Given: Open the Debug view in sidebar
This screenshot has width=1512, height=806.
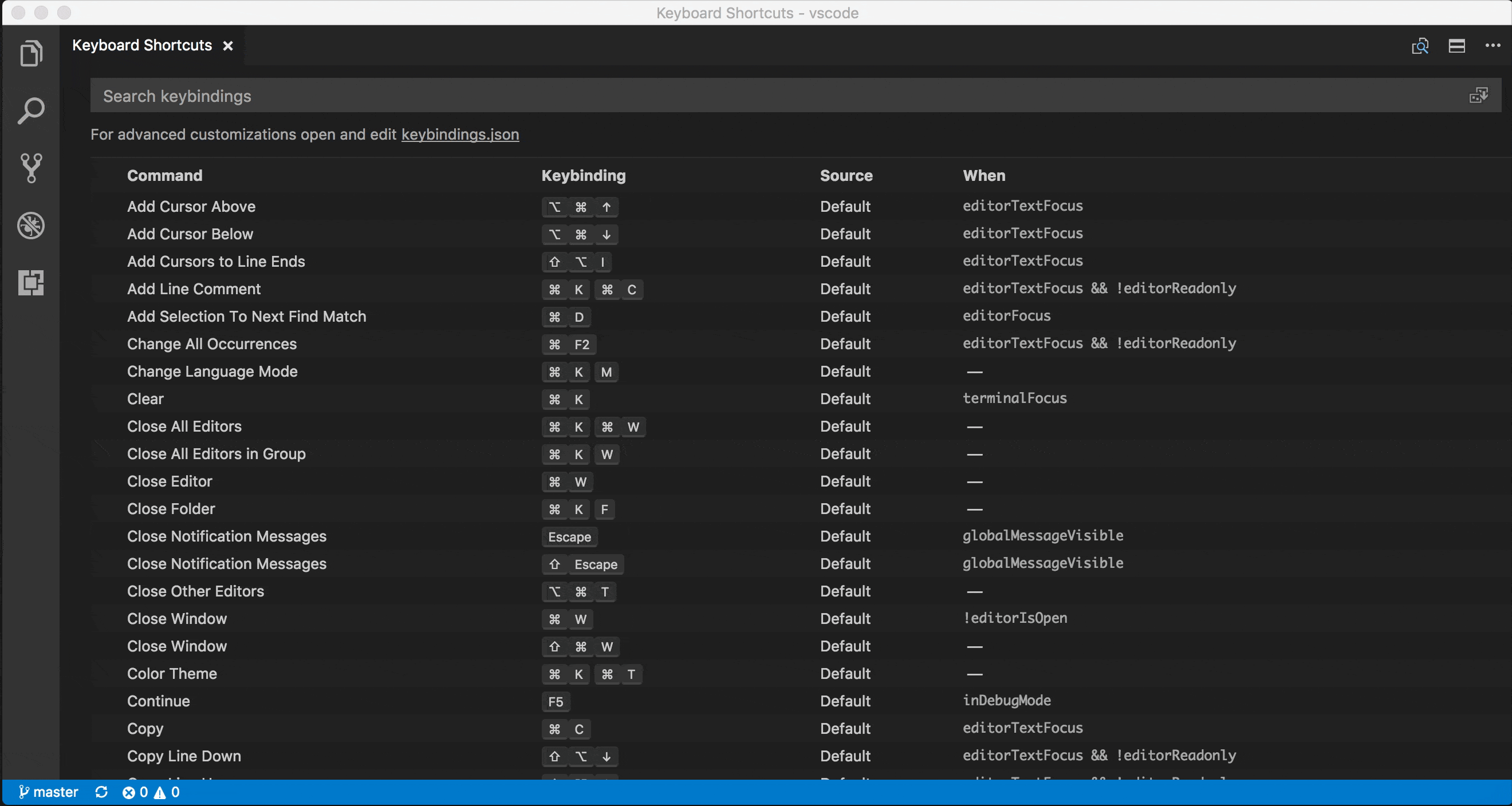Looking at the screenshot, I should (x=31, y=226).
